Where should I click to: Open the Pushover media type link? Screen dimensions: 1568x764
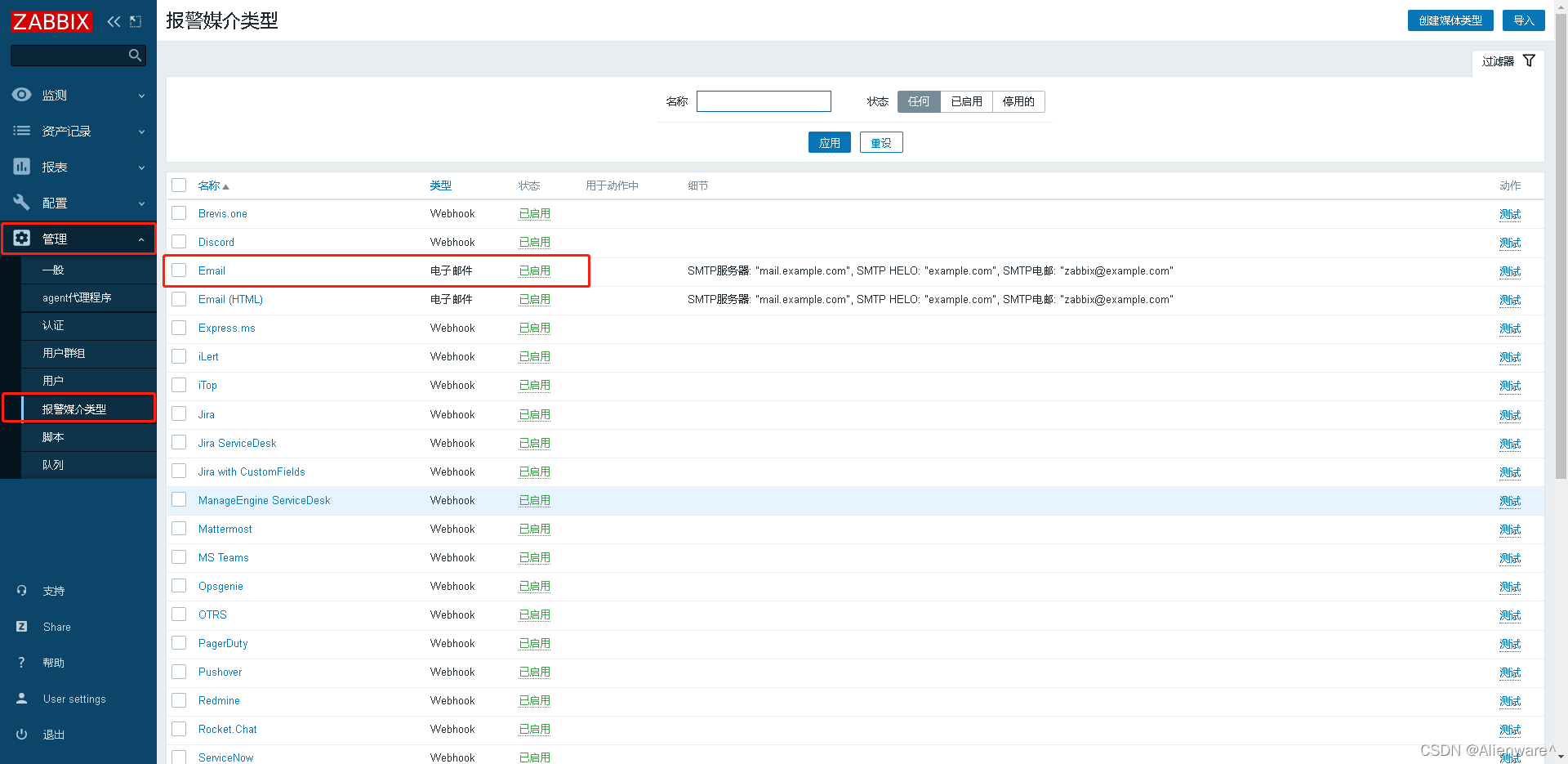point(220,672)
